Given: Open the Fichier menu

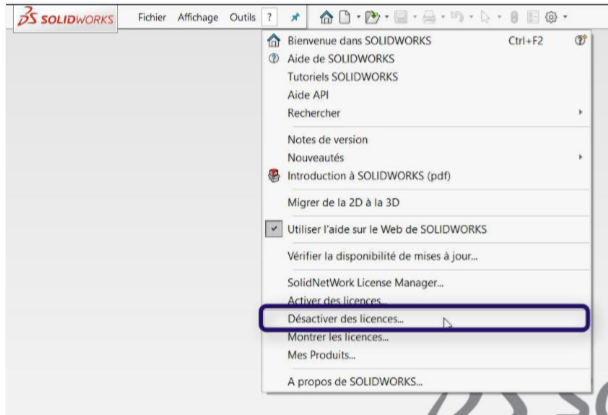Looking at the screenshot, I should [x=152, y=17].
